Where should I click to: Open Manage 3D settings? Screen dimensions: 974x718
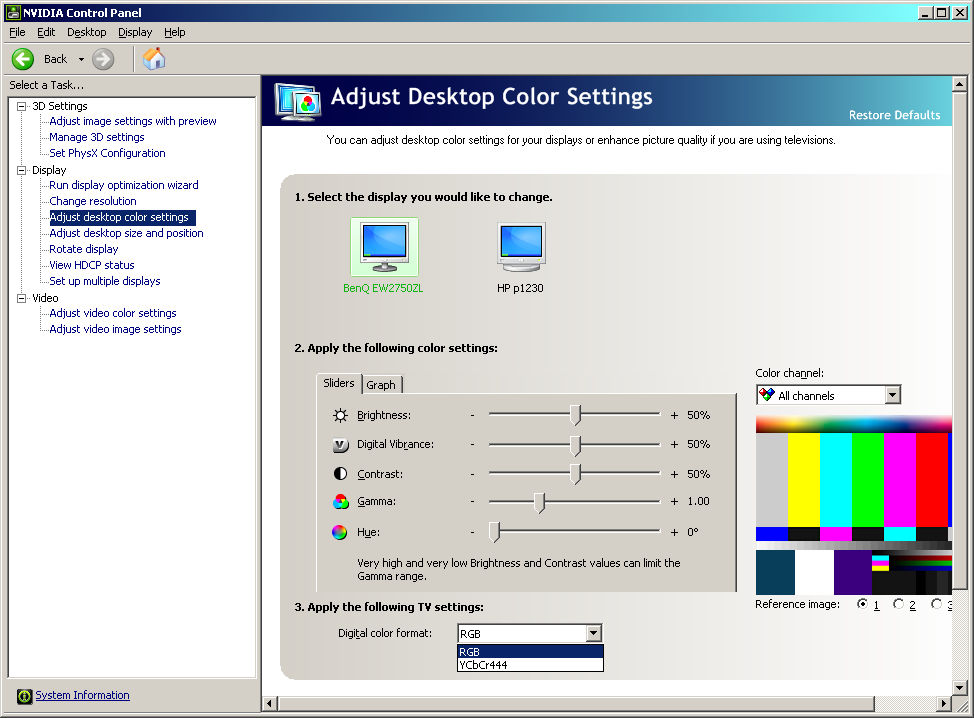97,137
